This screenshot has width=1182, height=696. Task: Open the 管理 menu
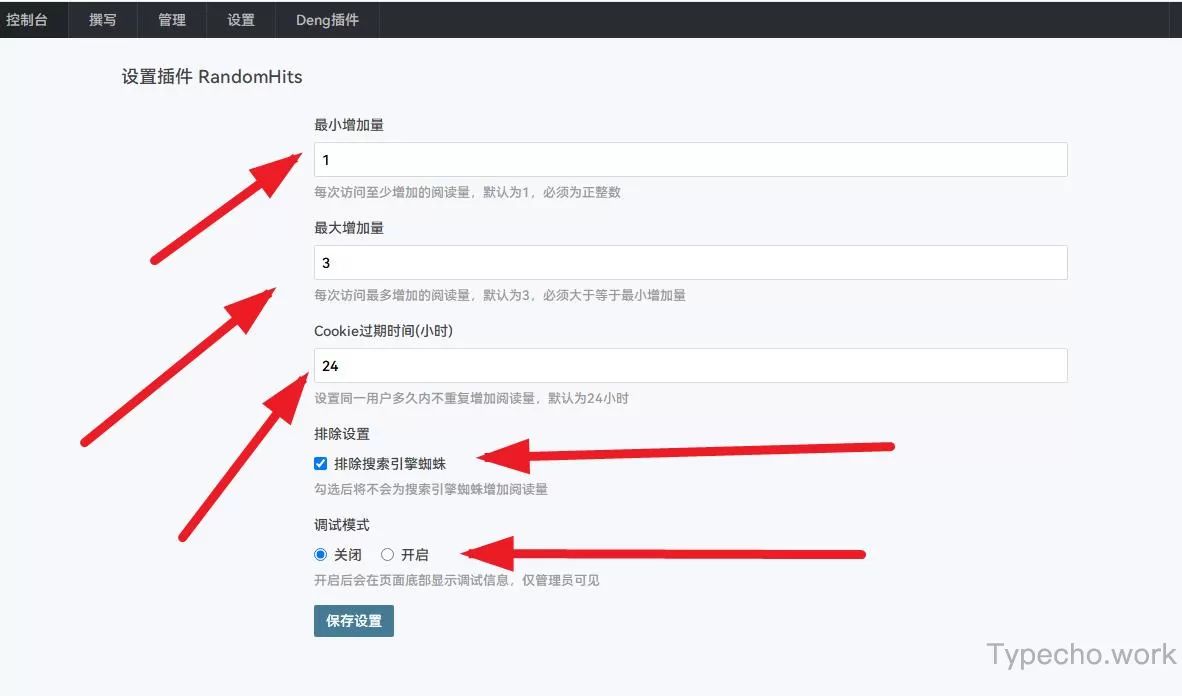tap(172, 20)
